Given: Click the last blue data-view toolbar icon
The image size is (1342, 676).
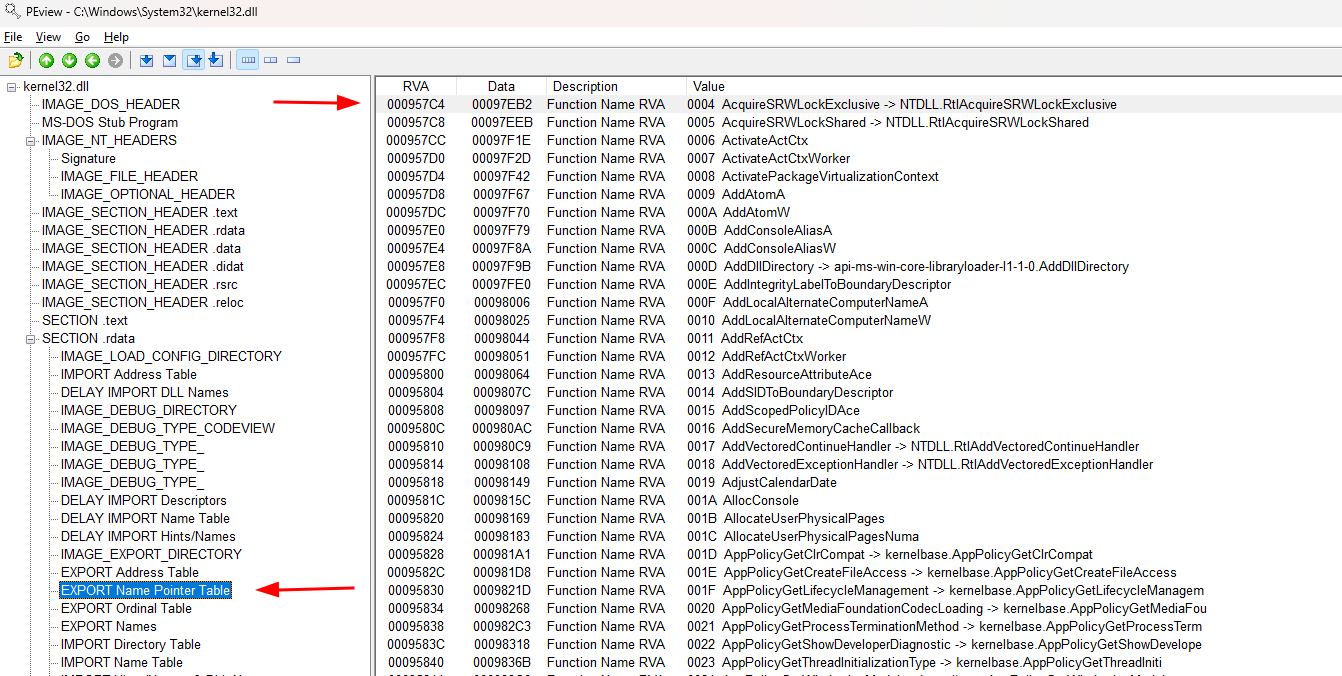Looking at the screenshot, I should pyautogui.click(x=216, y=60).
